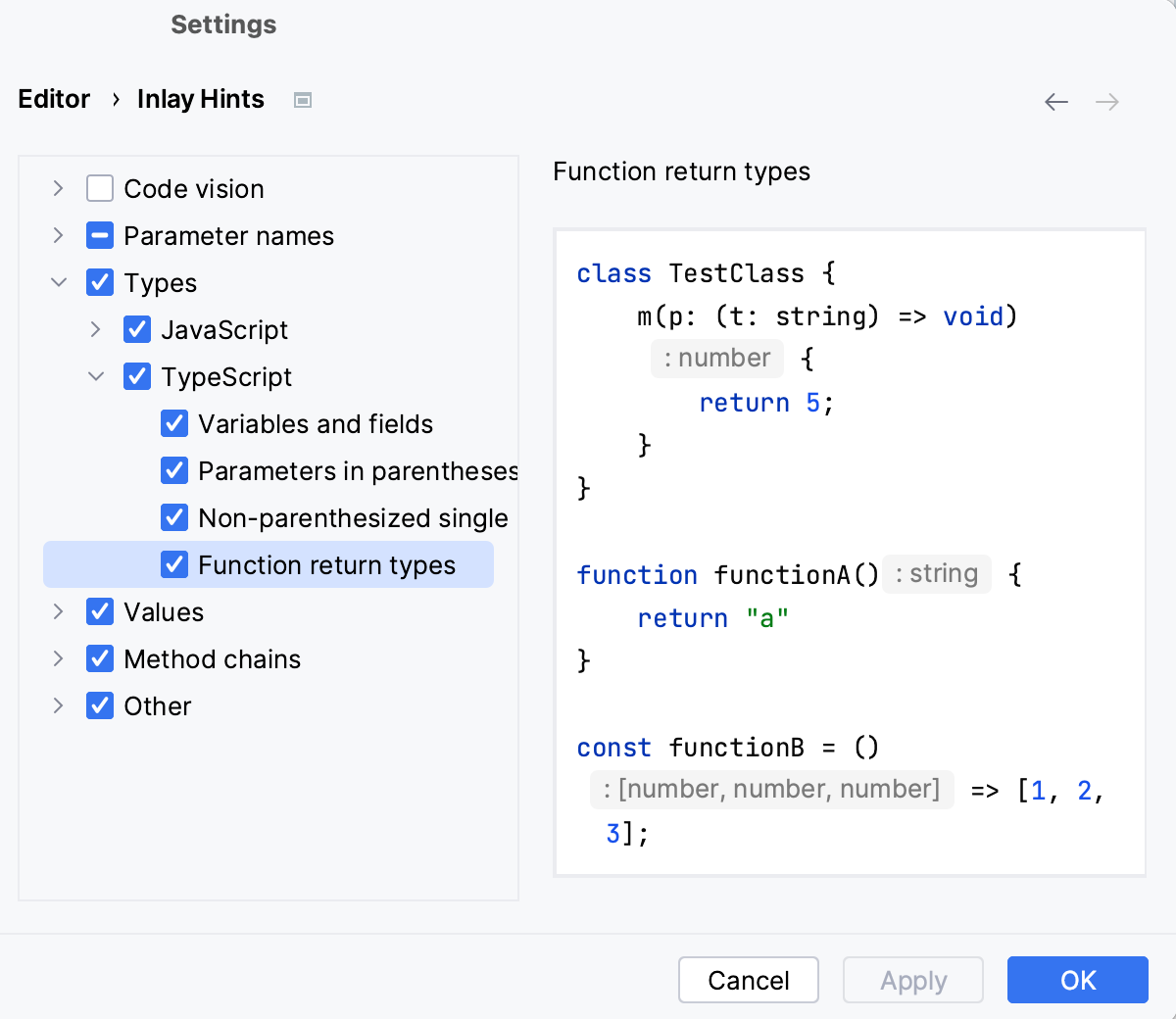Expand the Code vision tree node
Screen dimensions: 1176x1019
click(58, 188)
